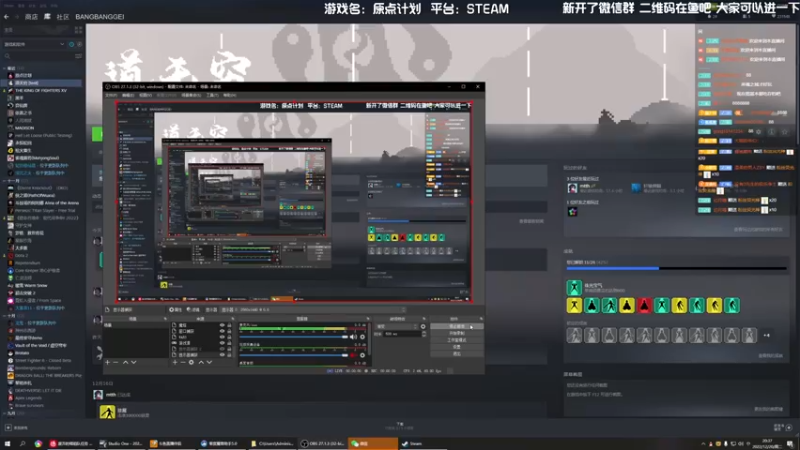
Task: Open the Steam 社区 (Community) tab
Action: (x=63, y=17)
